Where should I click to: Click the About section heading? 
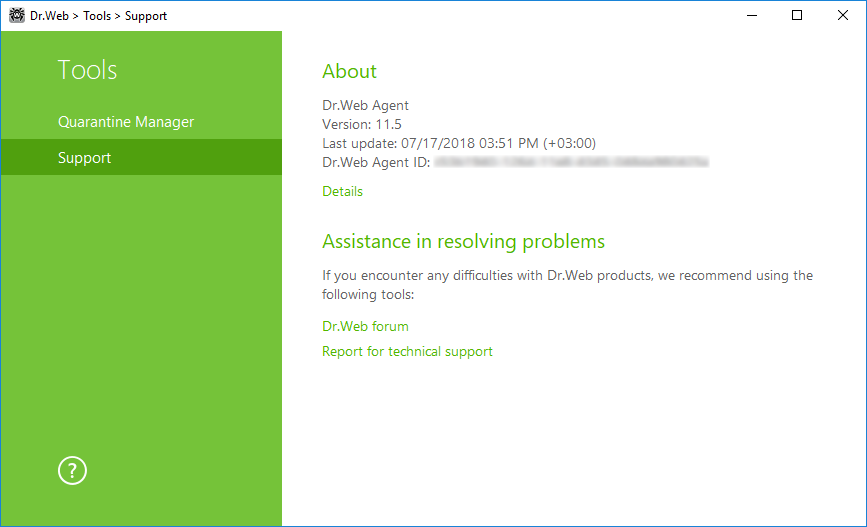coord(349,71)
